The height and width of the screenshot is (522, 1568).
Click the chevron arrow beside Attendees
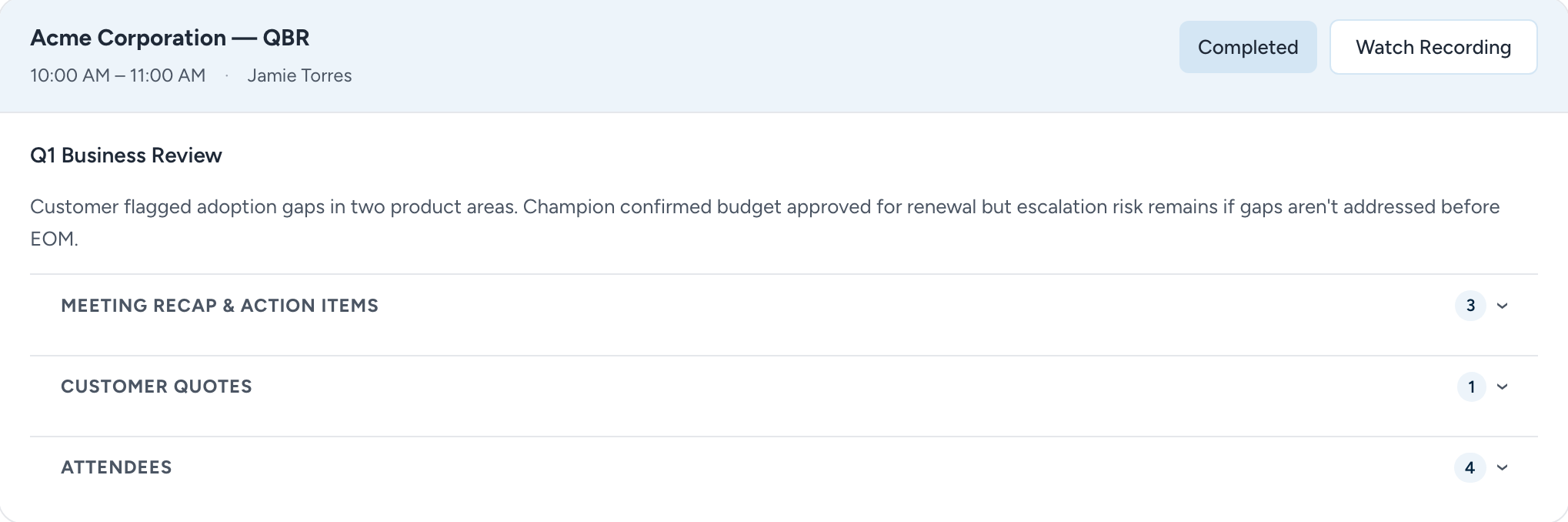(1502, 467)
